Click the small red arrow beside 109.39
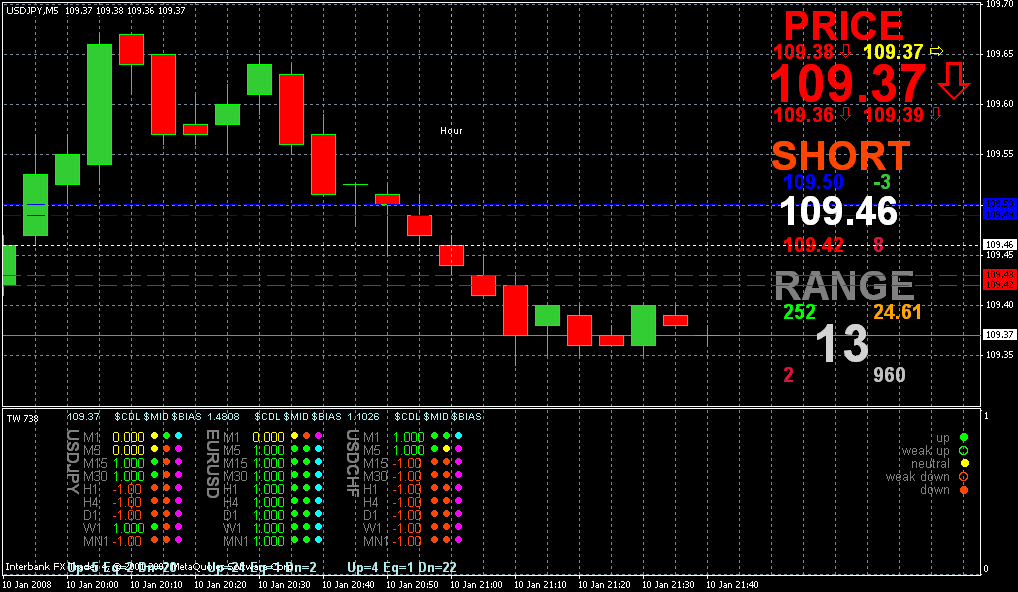Viewport: 1018px width, 592px height. coord(936,114)
